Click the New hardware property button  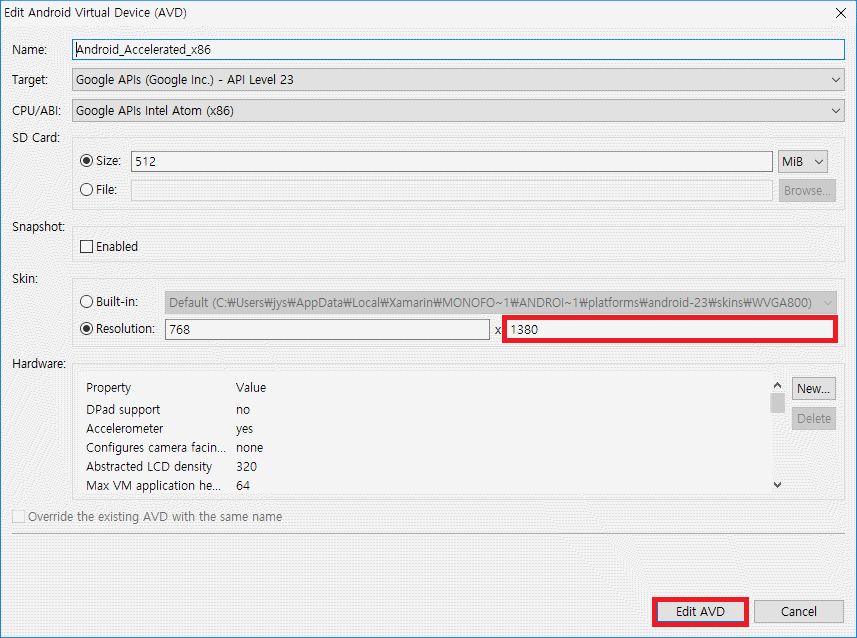813,389
